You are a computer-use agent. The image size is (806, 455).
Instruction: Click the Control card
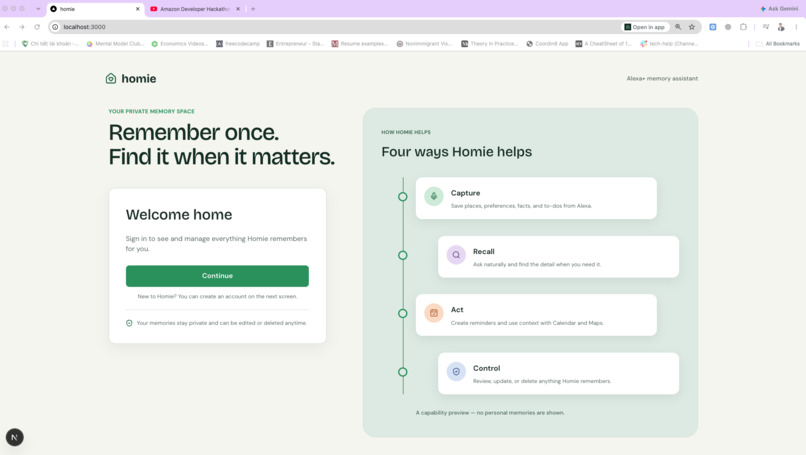coord(558,374)
